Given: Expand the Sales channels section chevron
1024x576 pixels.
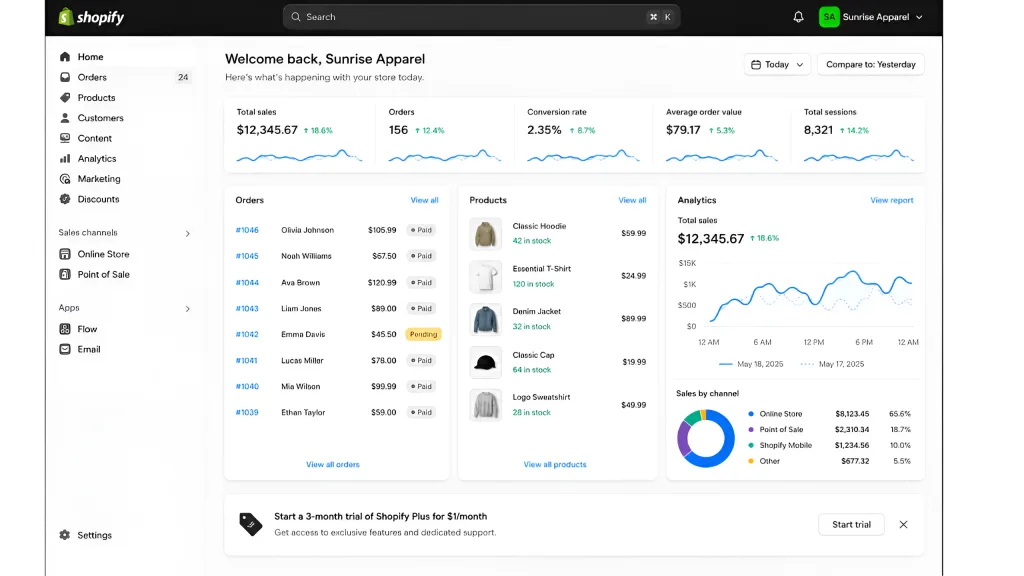Looking at the screenshot, I should pos(187,233).
